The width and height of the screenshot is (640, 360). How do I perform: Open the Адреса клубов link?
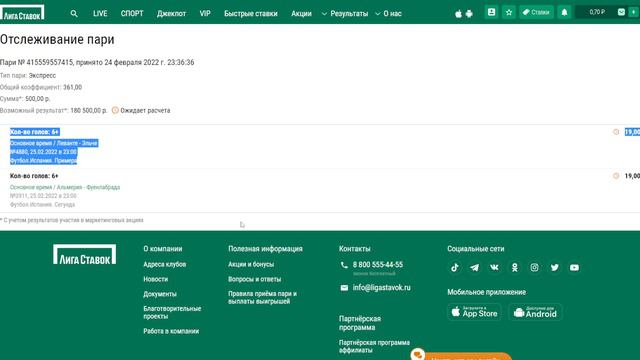pyautogui.click(x=164, y=264)
